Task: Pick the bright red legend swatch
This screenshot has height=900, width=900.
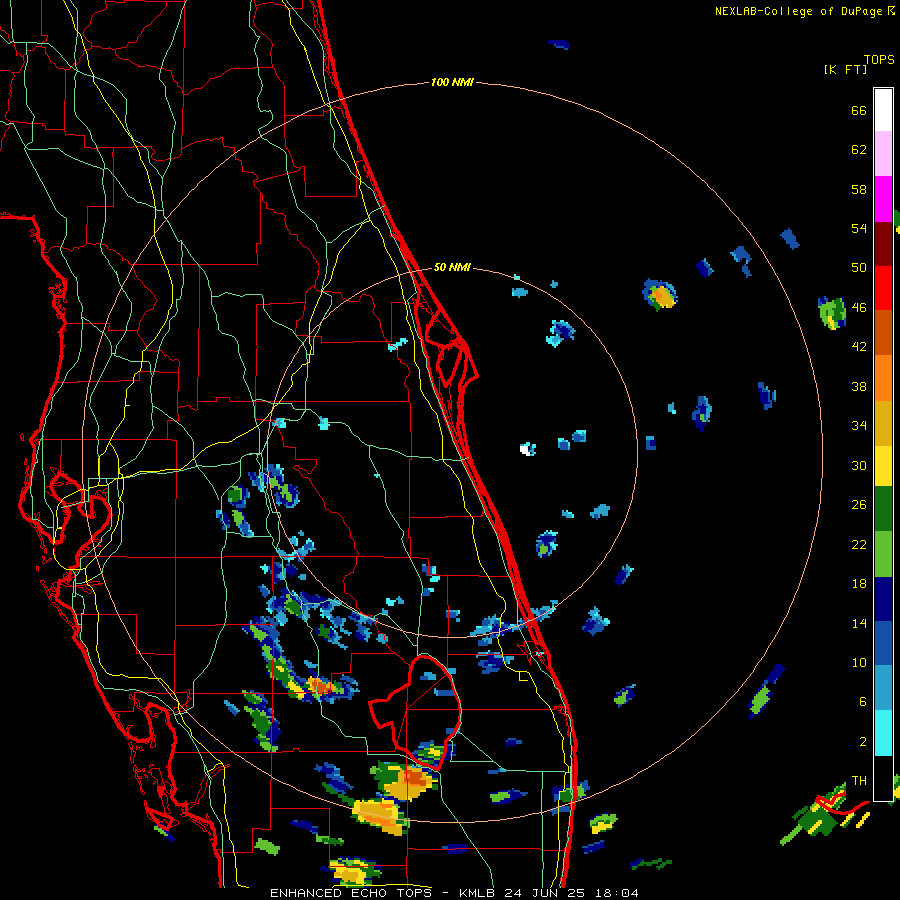Action: pos(883,288)
